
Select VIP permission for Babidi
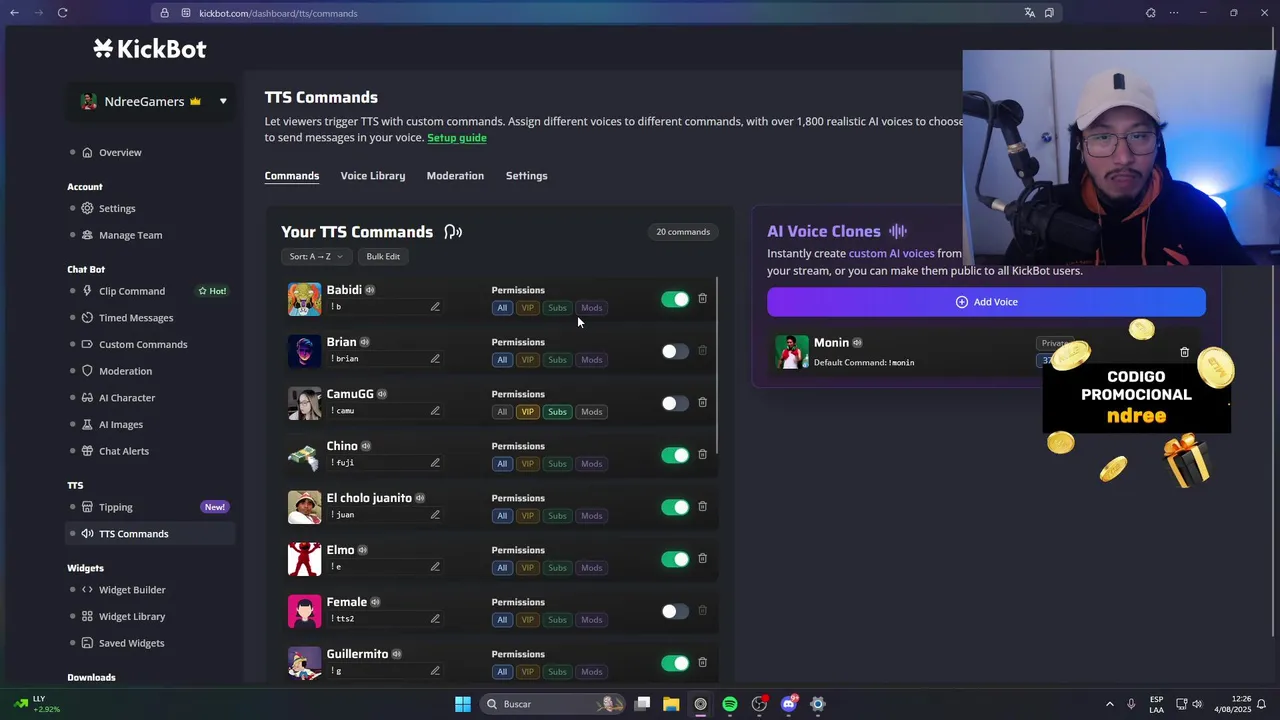pos(527,308)
